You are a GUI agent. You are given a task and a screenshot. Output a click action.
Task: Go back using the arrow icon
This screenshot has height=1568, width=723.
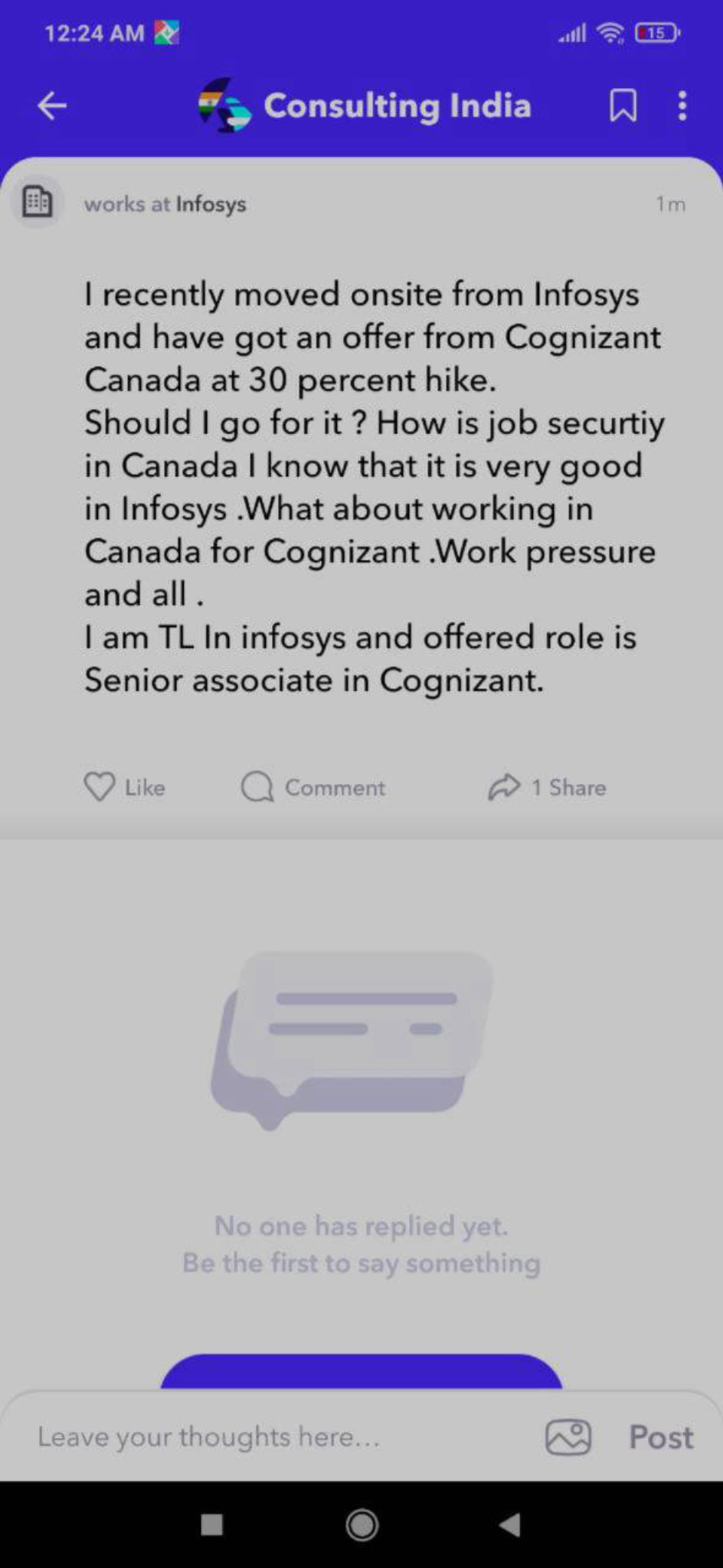click(x=52, y=106)
